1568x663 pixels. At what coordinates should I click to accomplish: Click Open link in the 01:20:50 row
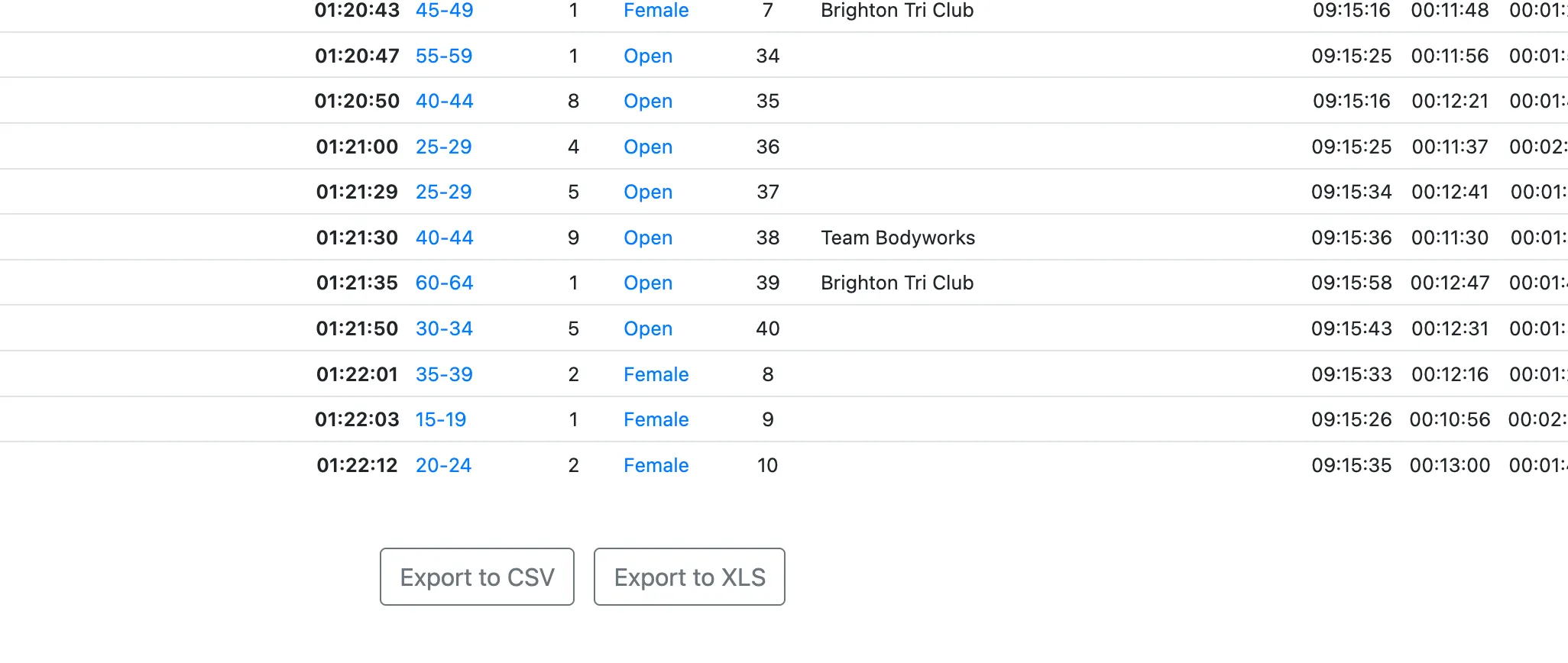coord(648,101)
